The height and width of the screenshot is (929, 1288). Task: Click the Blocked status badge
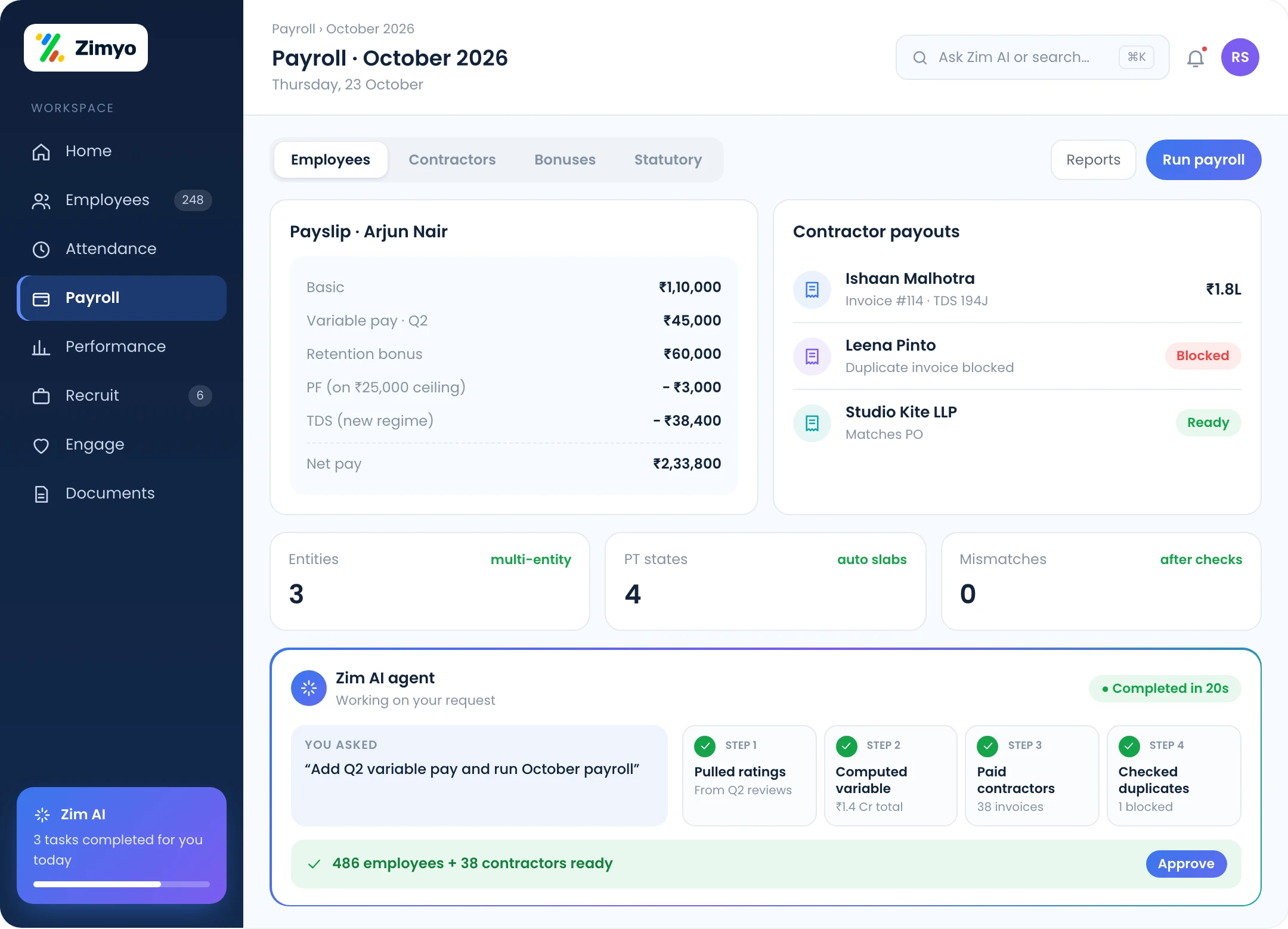1203,356
